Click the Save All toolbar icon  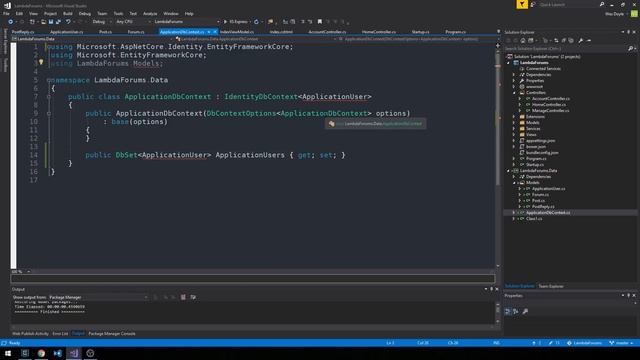coord(58,22)
